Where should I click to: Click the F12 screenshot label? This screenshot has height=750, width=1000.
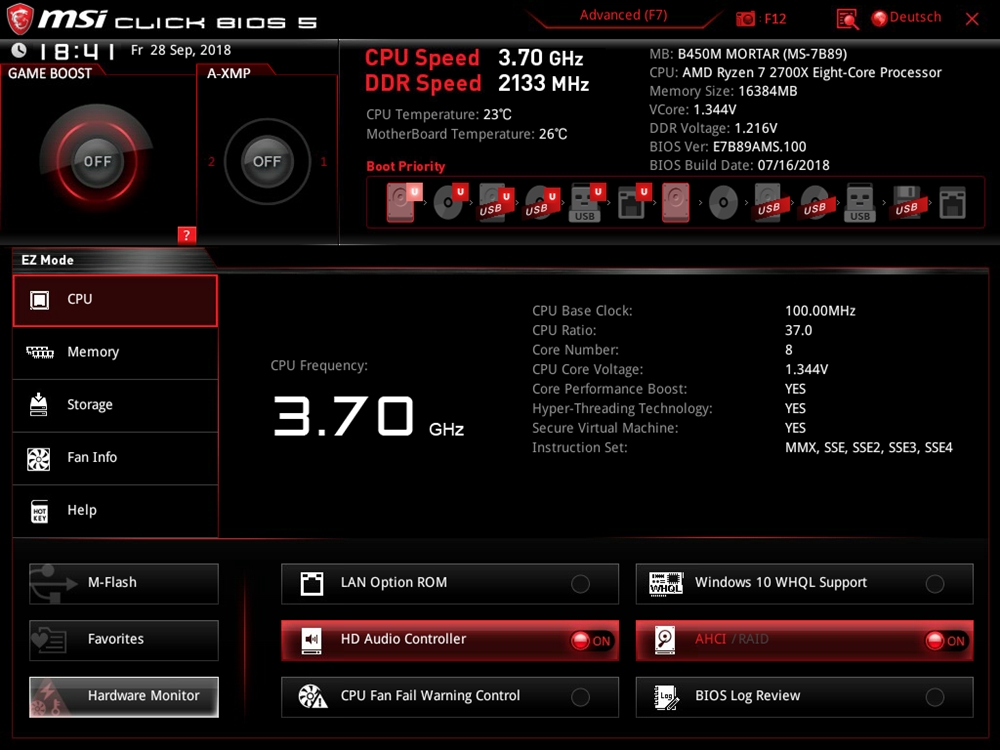coord(775,18)
